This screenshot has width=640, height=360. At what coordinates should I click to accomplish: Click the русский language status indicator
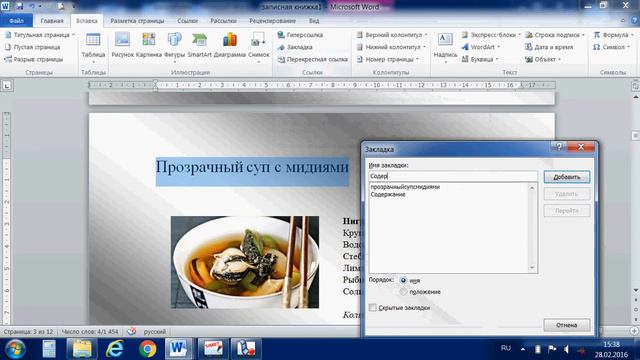[x=155, y=331]
